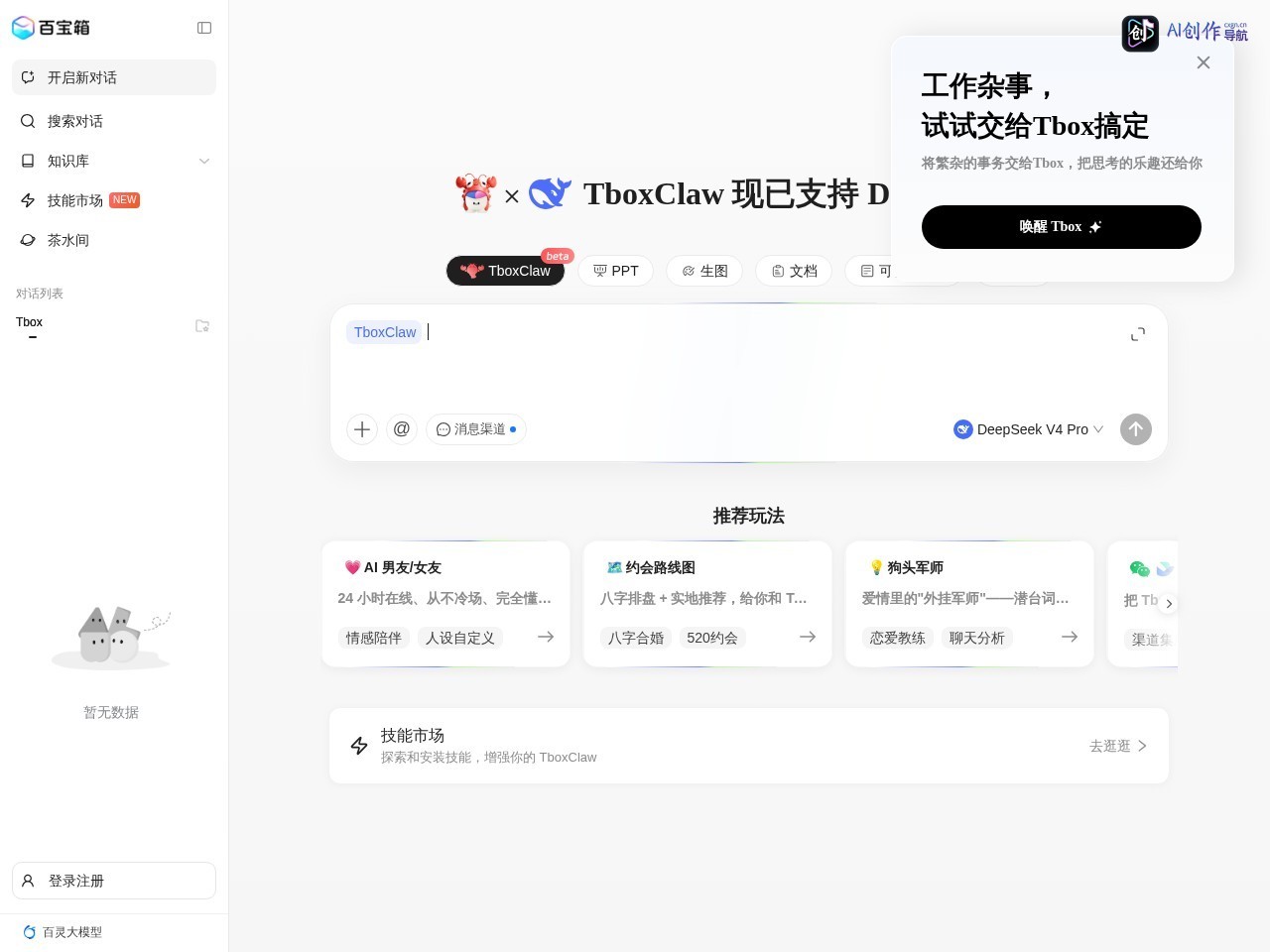1270x952 pixels.
Task: Select the PPT tab
Action: click(x=616, y=271)
